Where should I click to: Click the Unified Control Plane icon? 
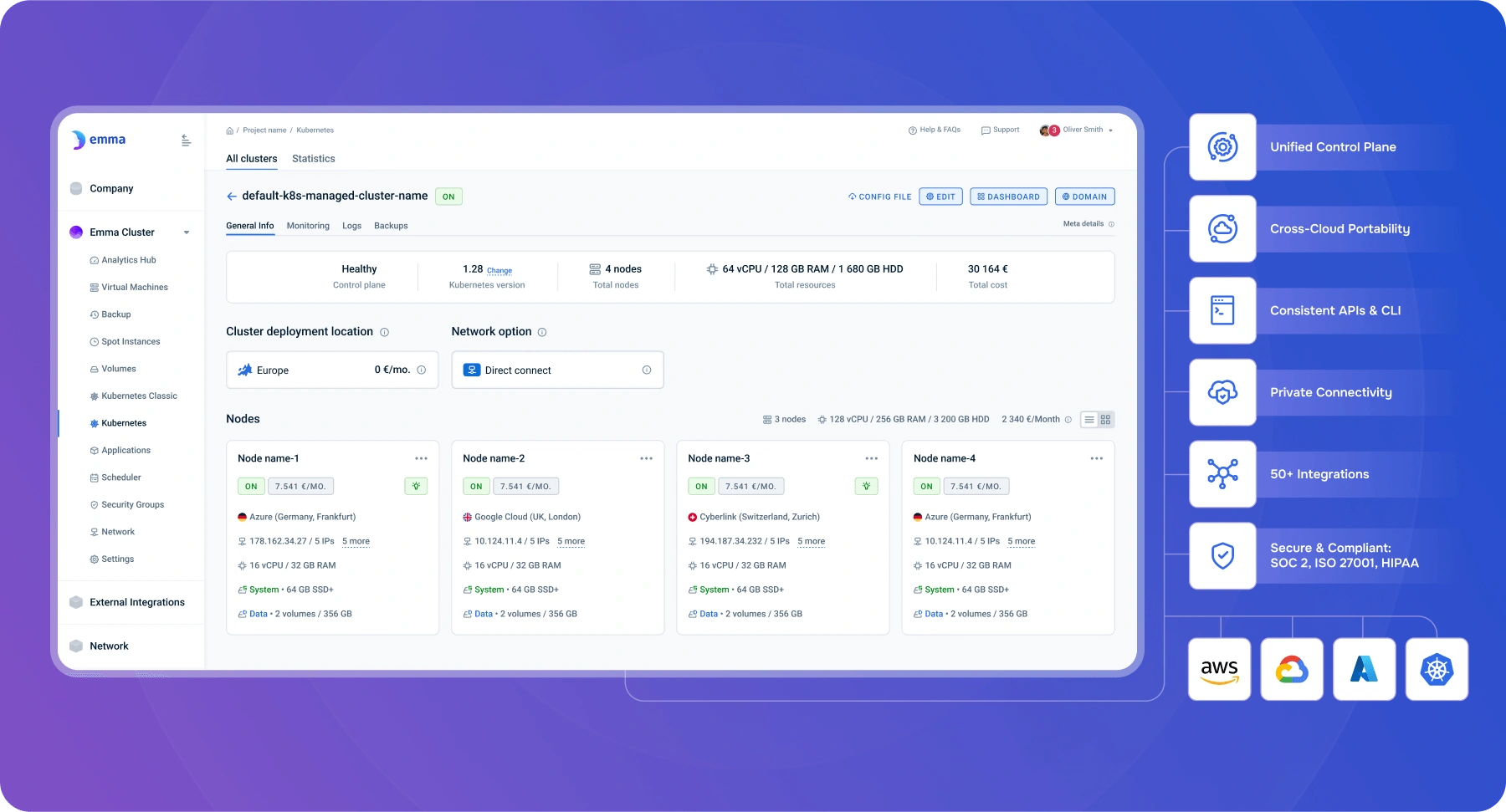(1222, 147)
